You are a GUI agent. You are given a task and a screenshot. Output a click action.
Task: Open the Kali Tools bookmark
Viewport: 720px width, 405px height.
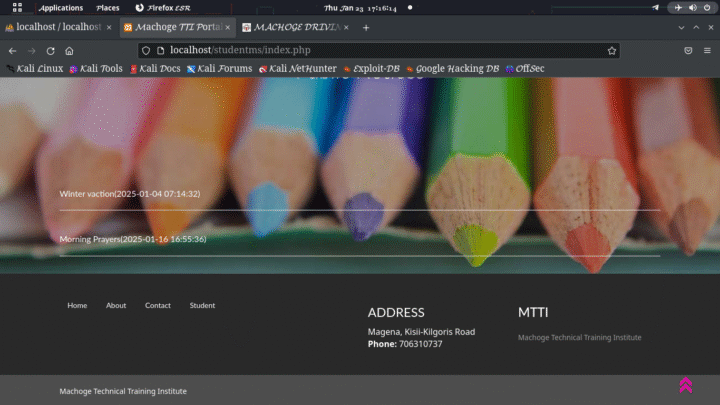coord(96,69)
